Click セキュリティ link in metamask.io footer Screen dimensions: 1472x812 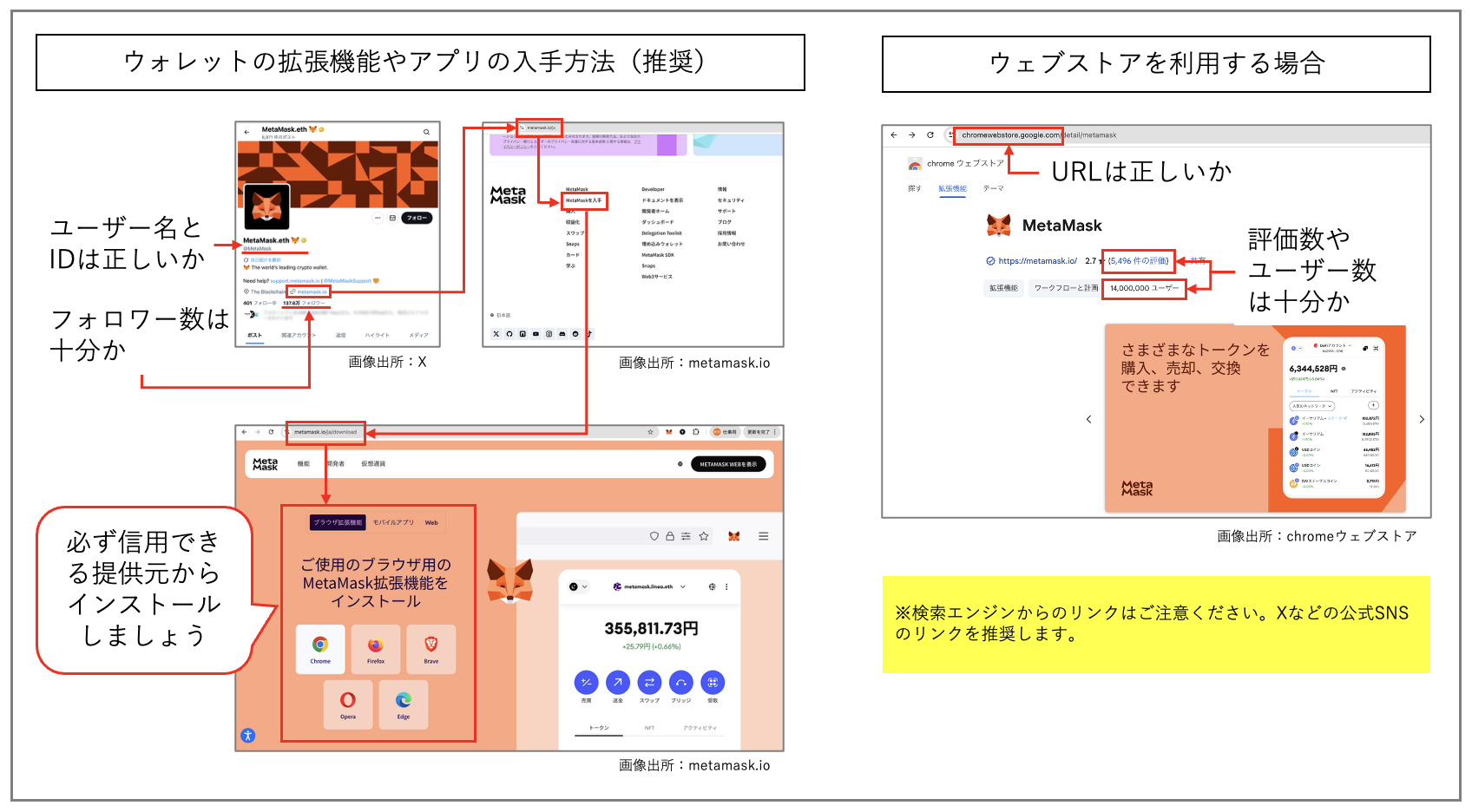pyautogui.click(x=731, y=200)
